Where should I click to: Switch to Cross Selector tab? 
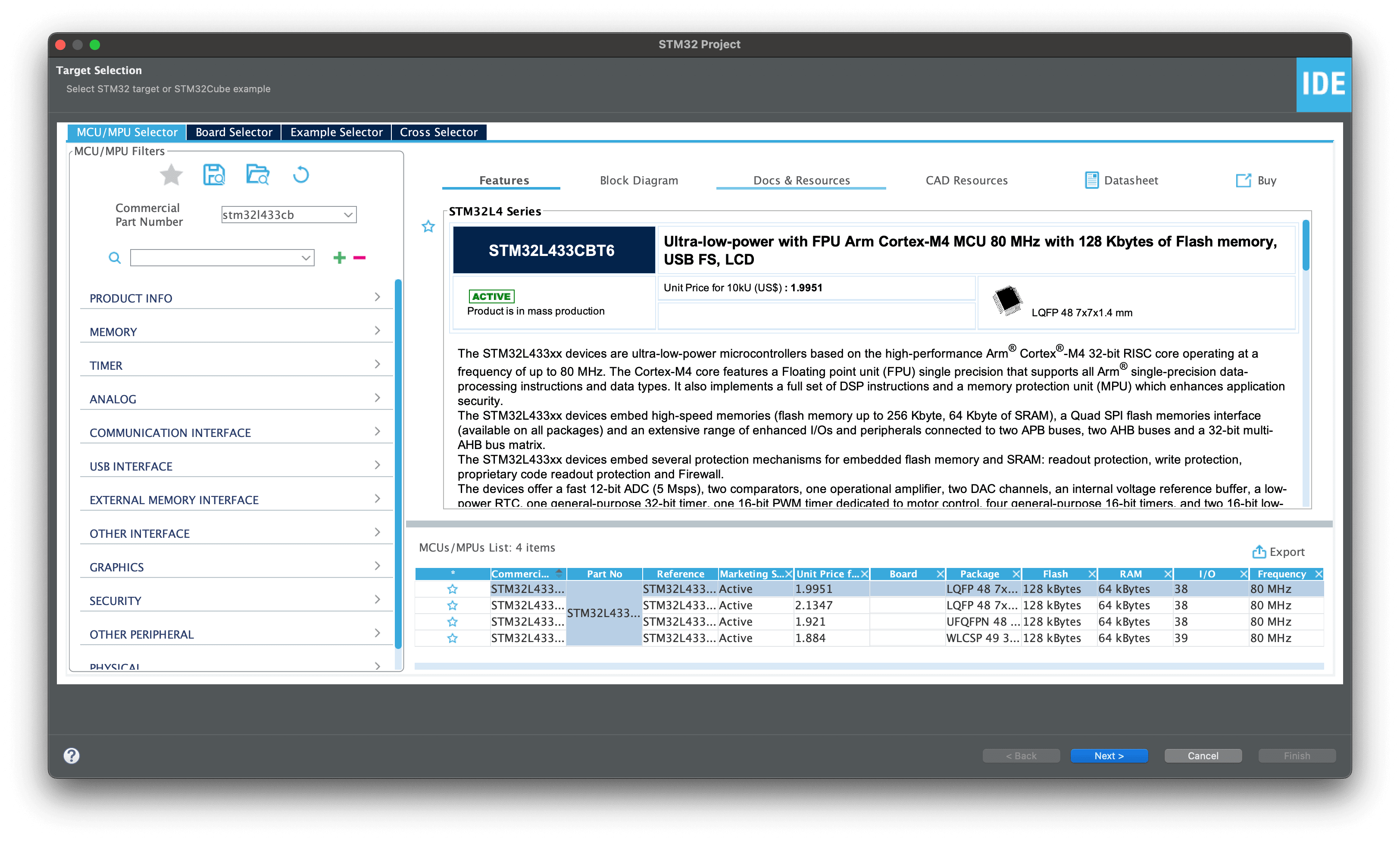click(x=439, y=132)
